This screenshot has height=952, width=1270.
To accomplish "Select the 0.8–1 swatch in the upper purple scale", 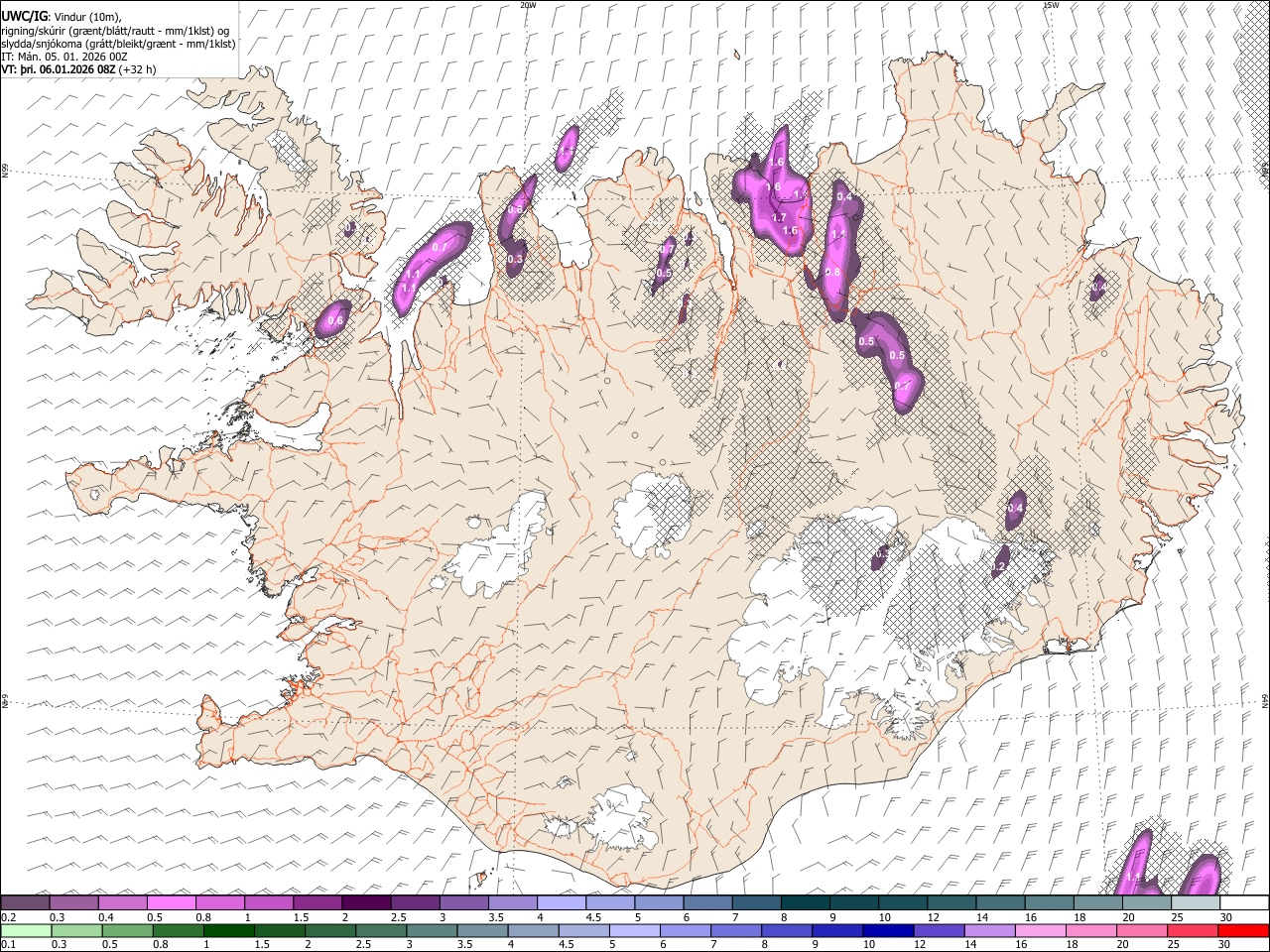I will click(219, 902).
